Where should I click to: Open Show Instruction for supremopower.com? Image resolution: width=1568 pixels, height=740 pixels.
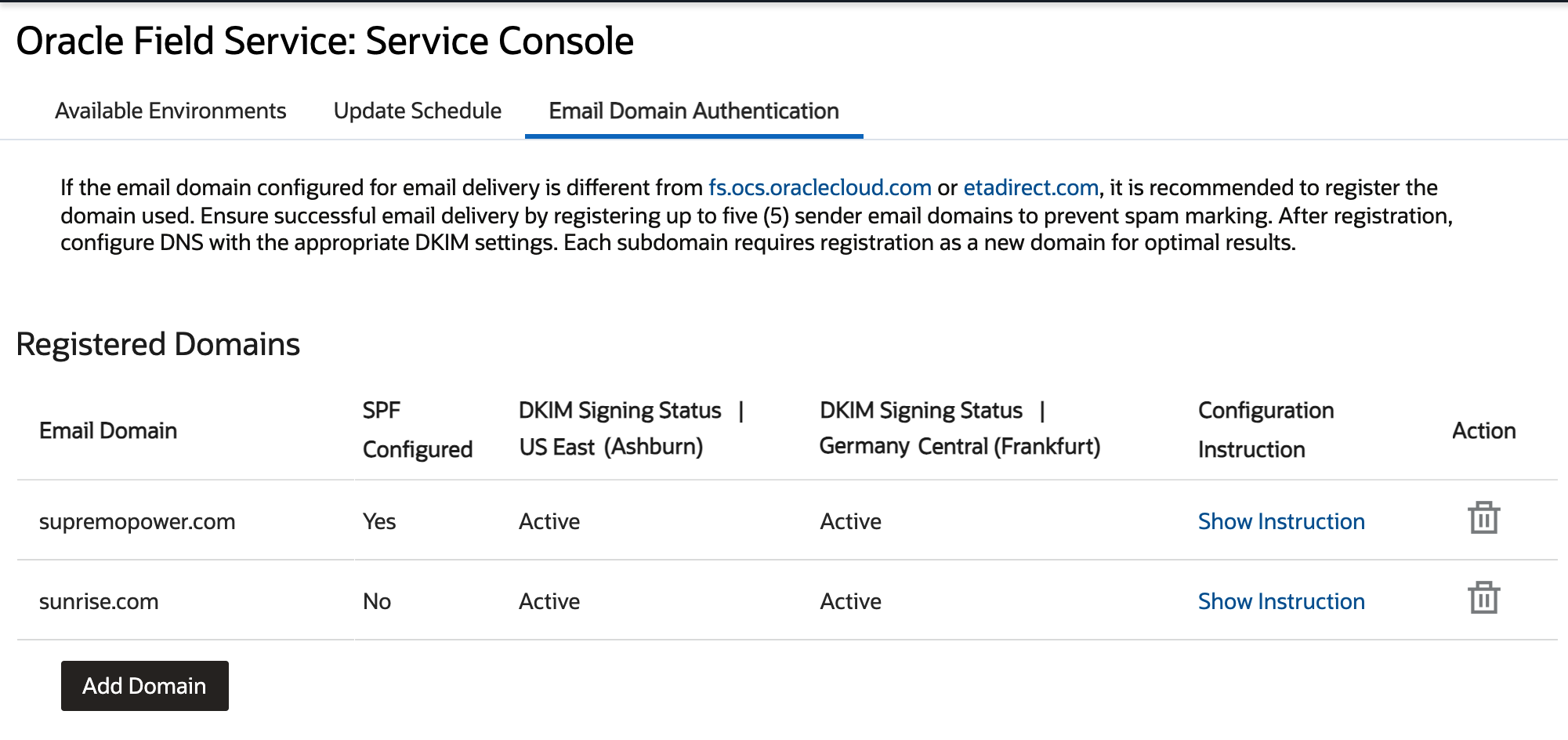coord(1281,521)
